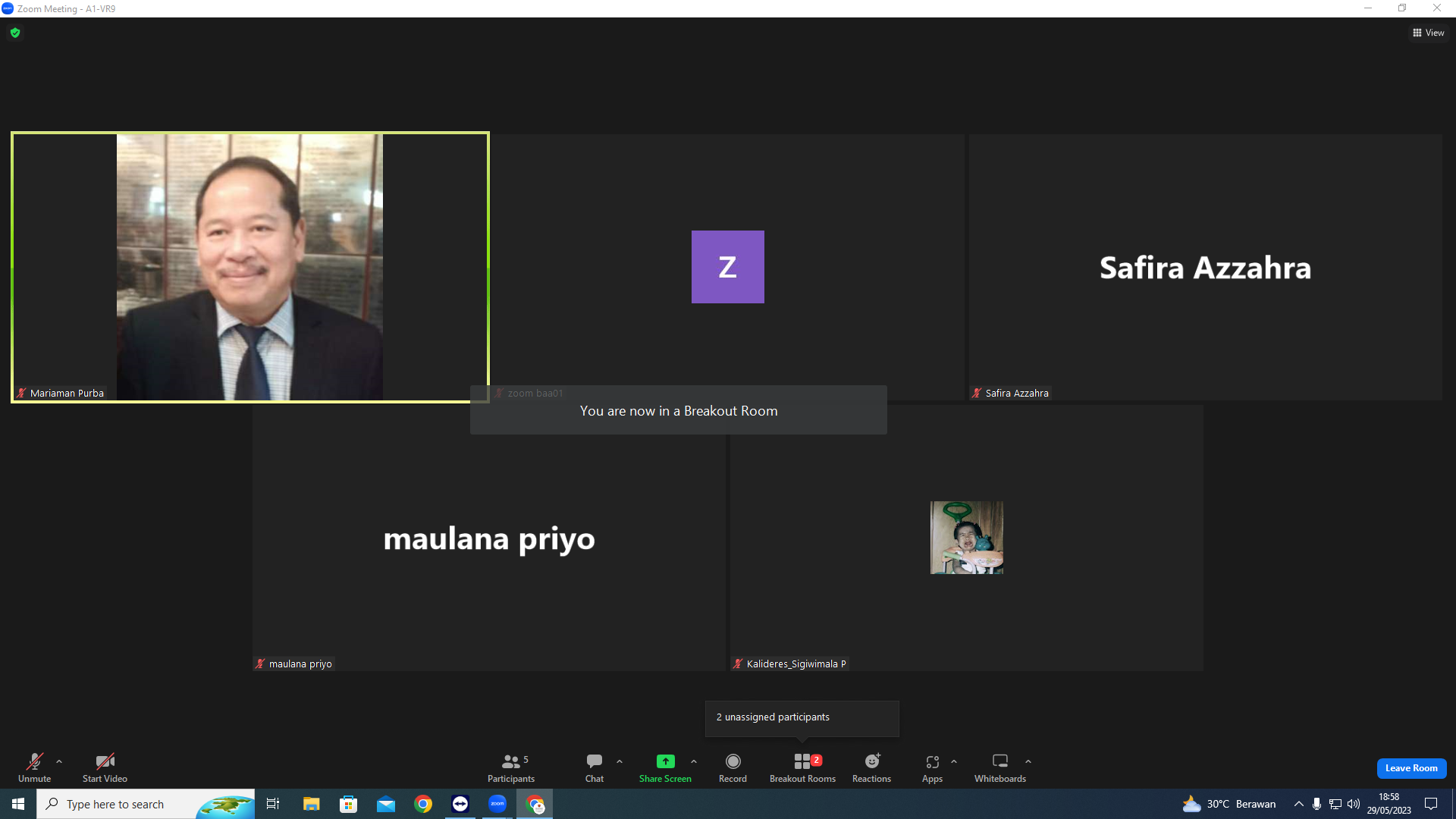Open the Chat panel
Image resolution: width=1456 pixels, height=819 pixels.
tap(595, 767)
